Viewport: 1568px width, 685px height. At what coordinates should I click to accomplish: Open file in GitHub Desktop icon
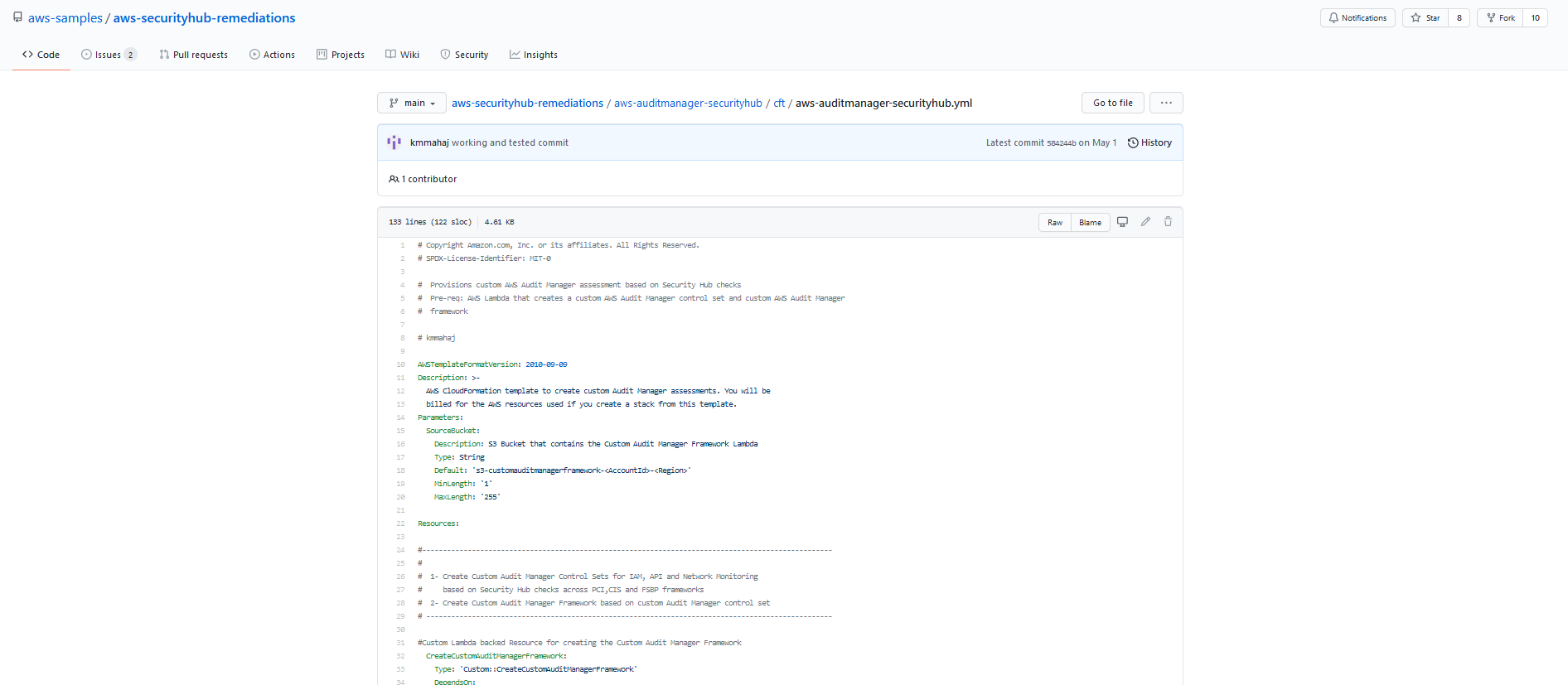click(1122, 222)
